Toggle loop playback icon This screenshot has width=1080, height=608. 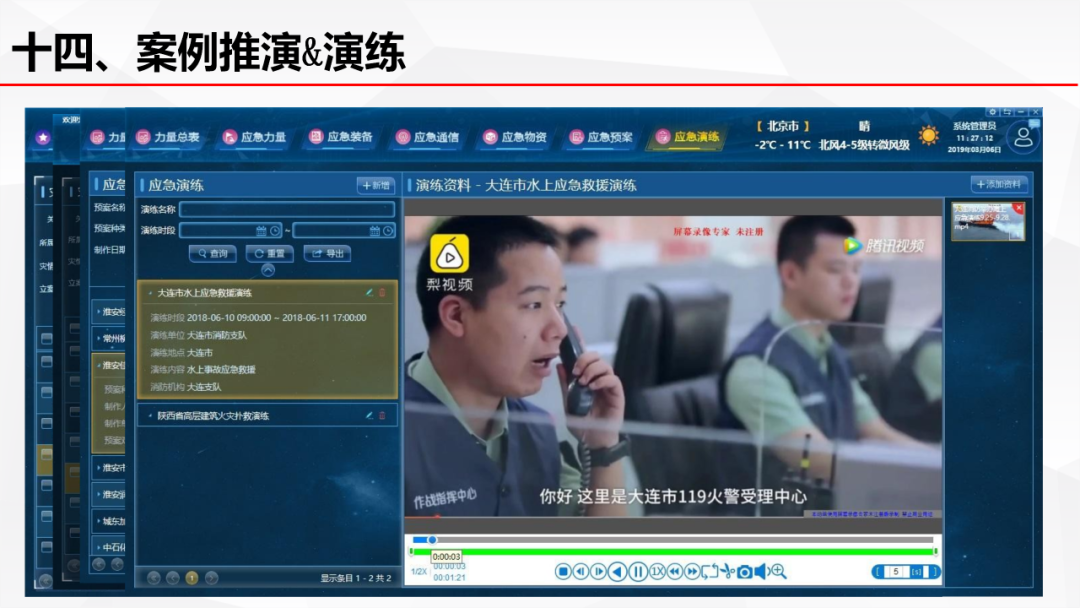coord(709,572)
